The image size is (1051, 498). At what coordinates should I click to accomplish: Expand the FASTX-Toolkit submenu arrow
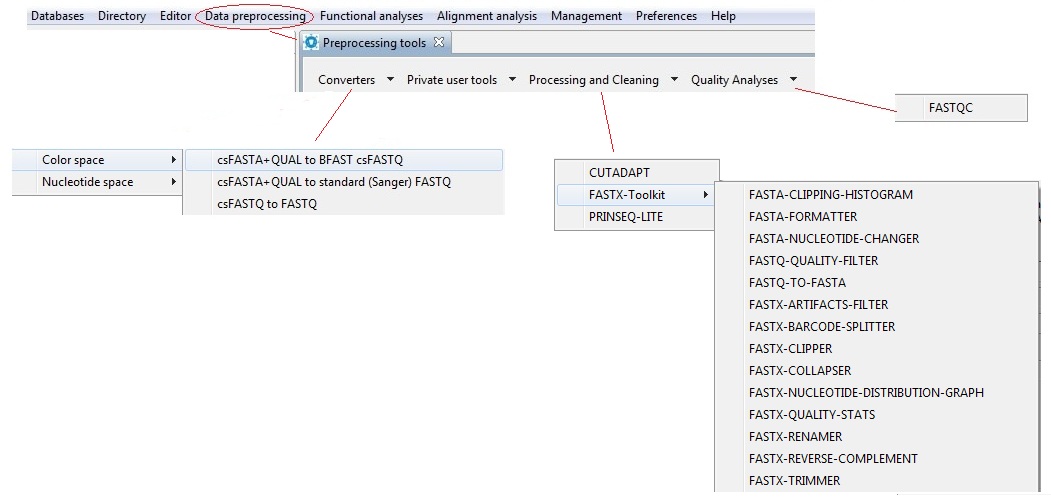[x=707, y=194]
